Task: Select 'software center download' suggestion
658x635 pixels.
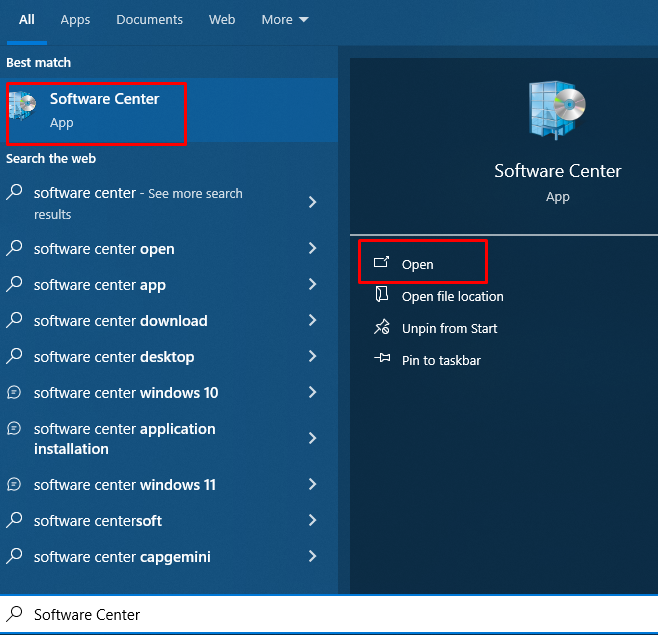Action: 169,321
